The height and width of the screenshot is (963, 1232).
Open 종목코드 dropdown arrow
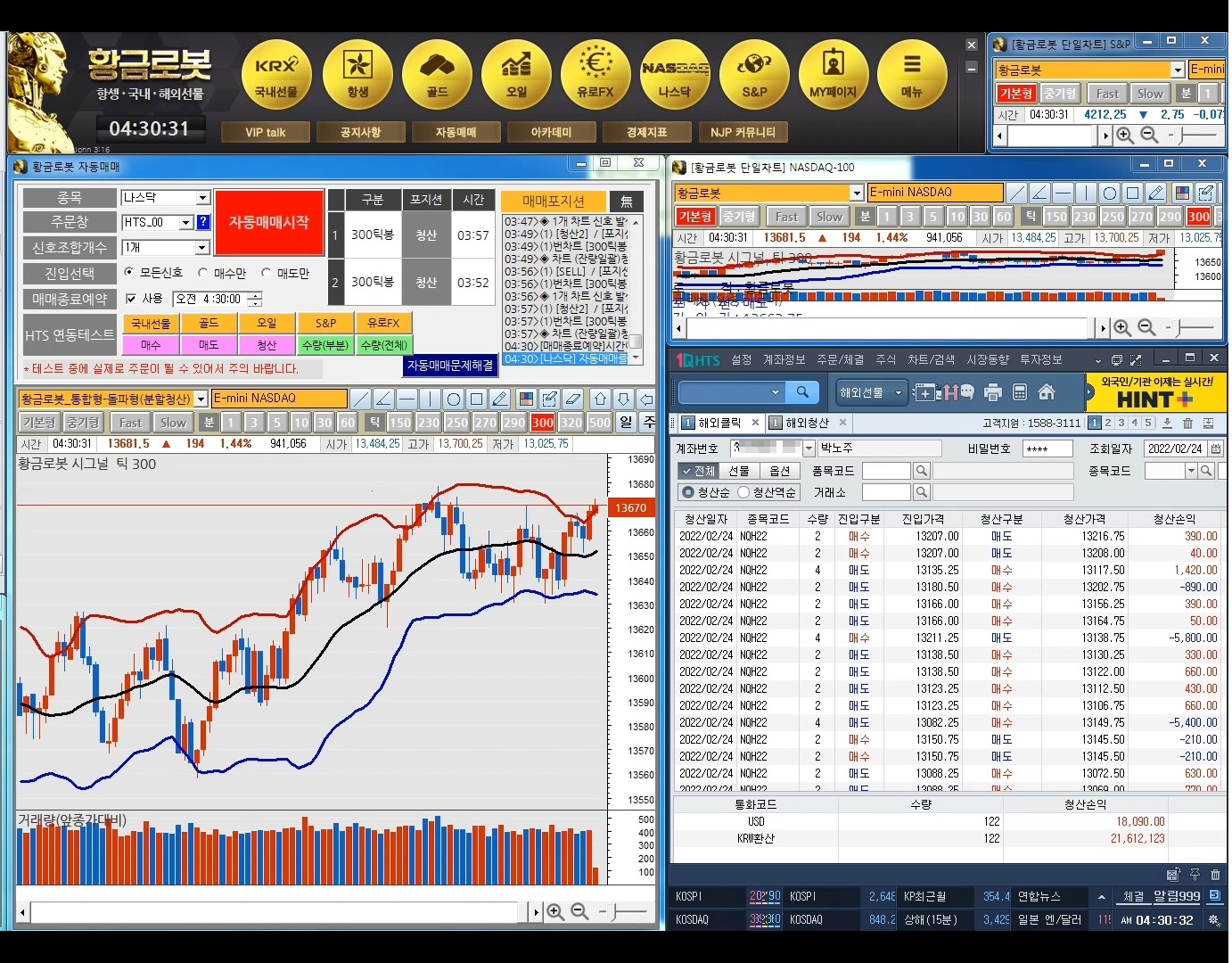point(1191,471)
